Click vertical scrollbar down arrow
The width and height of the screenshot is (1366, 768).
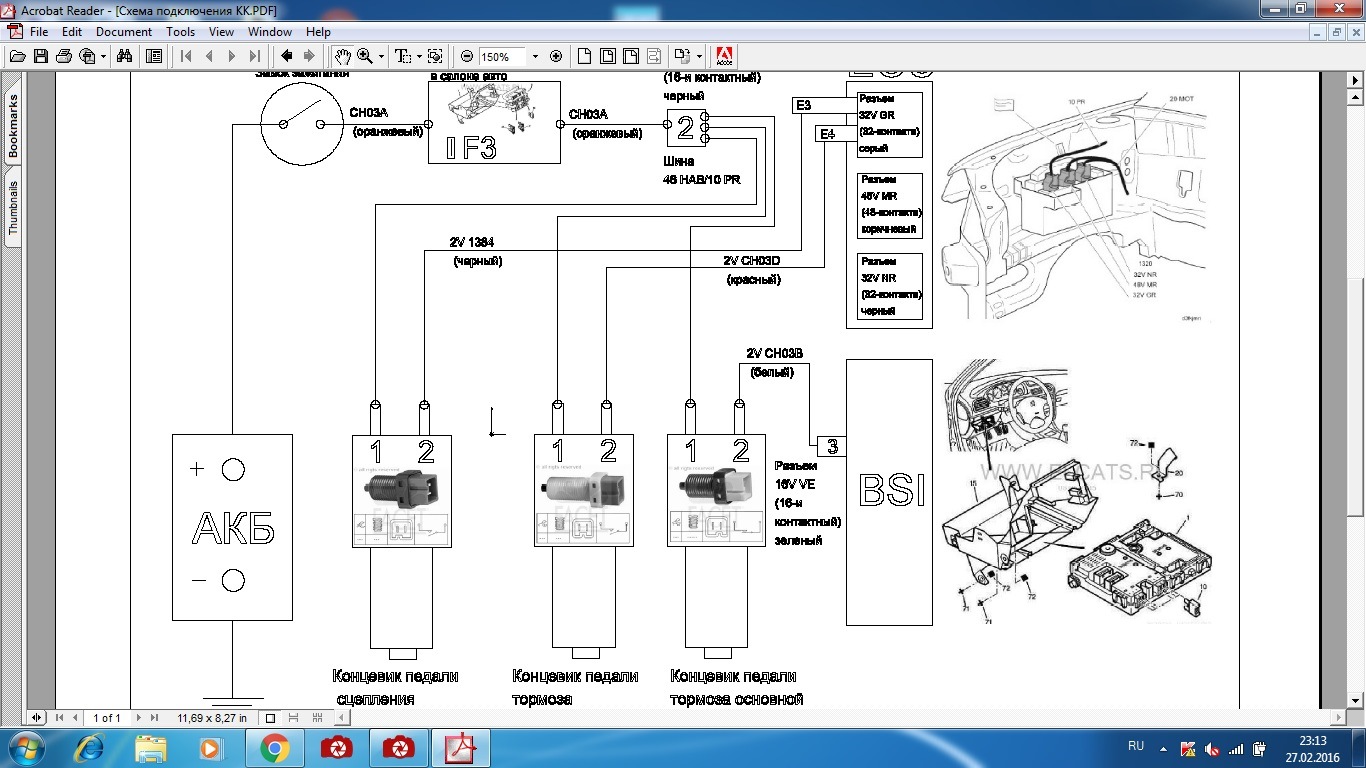[1357, 702]
